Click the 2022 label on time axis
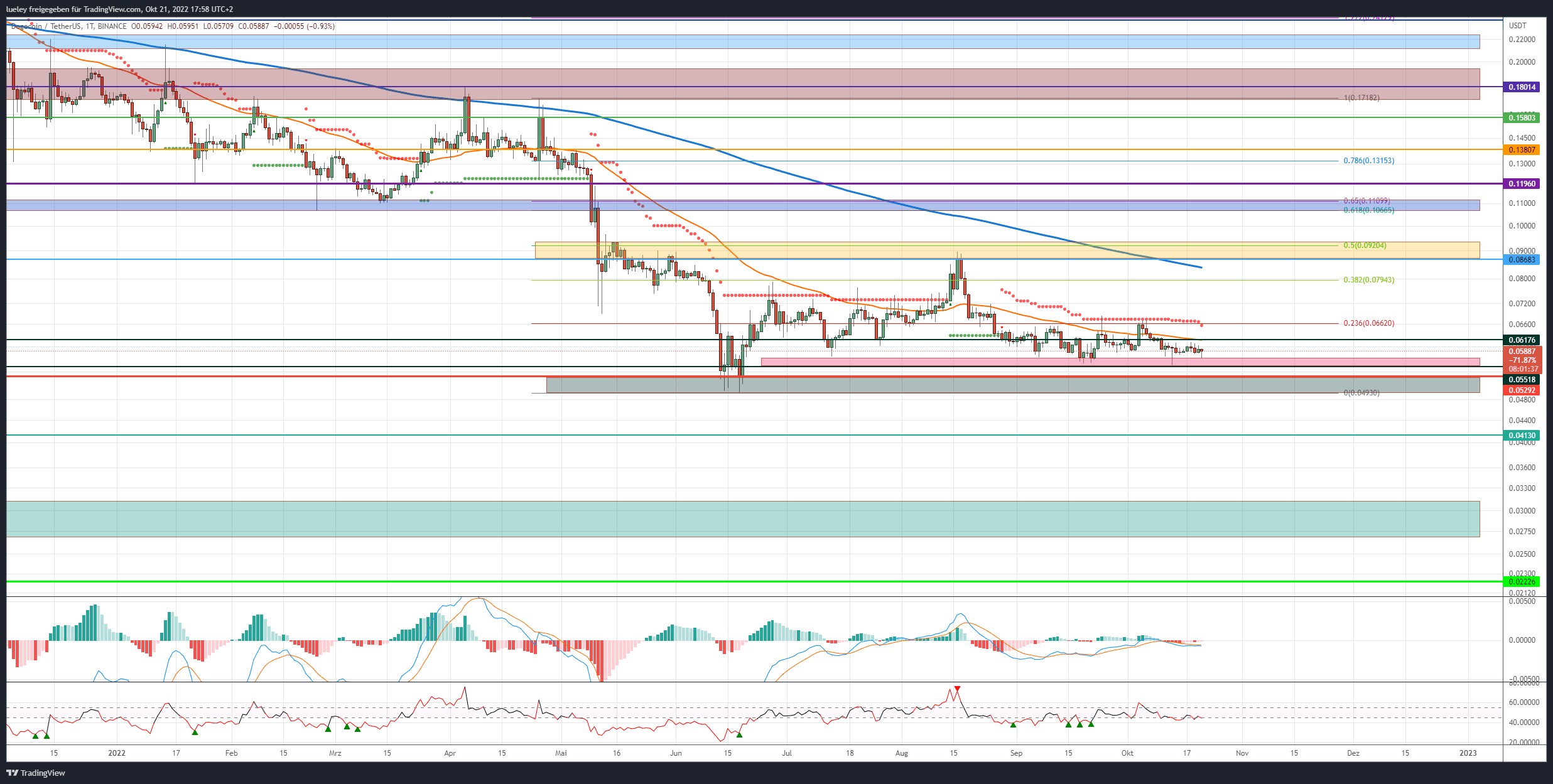 click(x=117, y=753)
